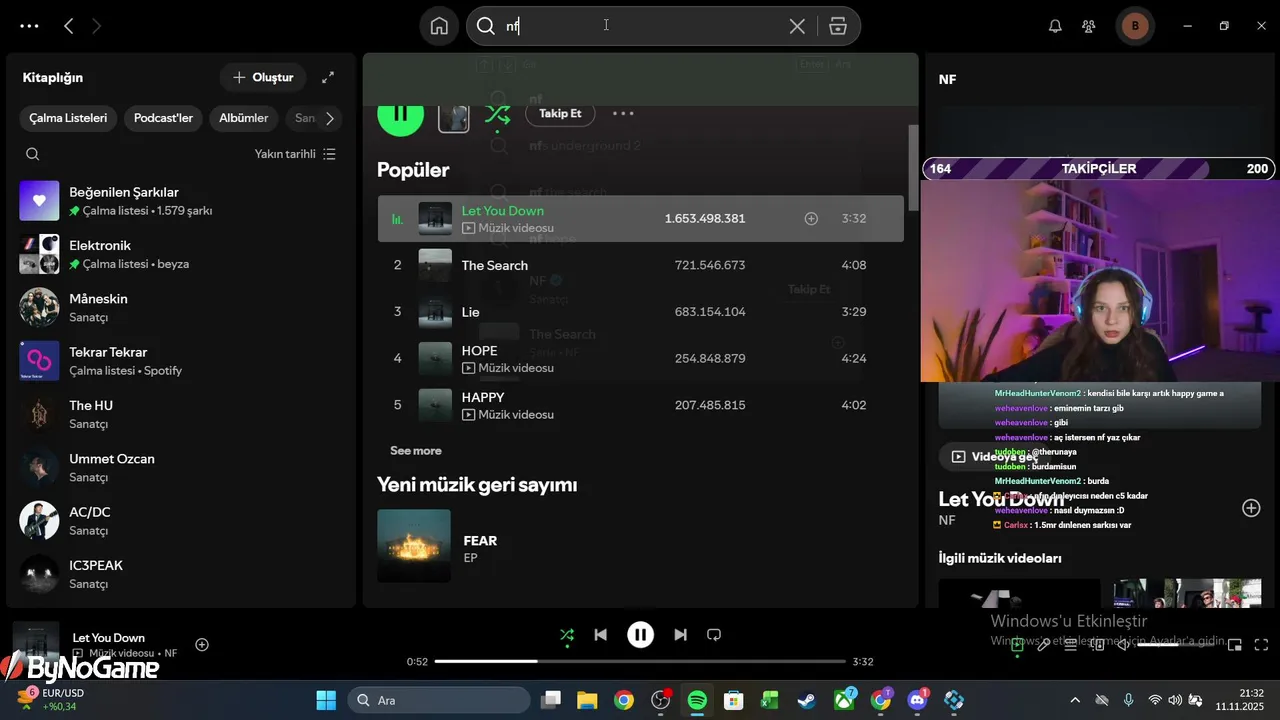The width and height of the screenshot is (1280, 720).
Task: Open the profile avatar menu
Action: (x=1134, y=26)
